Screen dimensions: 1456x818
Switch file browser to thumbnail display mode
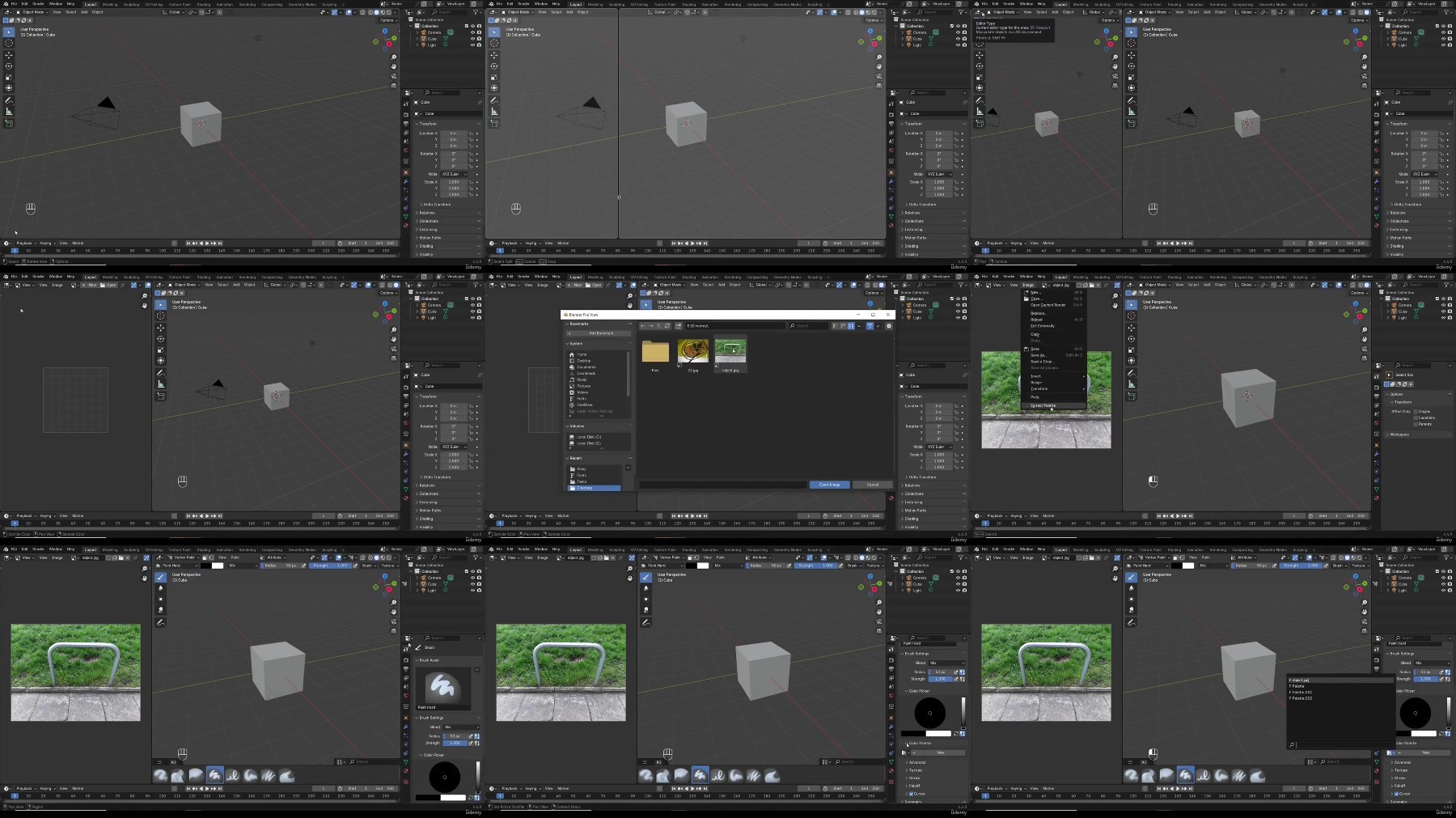851,326
